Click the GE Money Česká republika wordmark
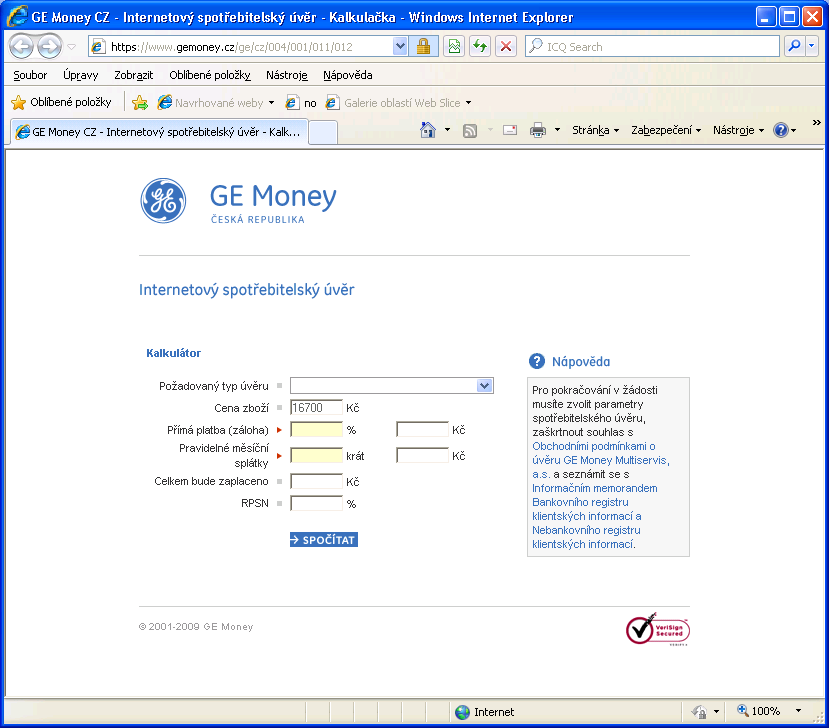 [273, 204]
